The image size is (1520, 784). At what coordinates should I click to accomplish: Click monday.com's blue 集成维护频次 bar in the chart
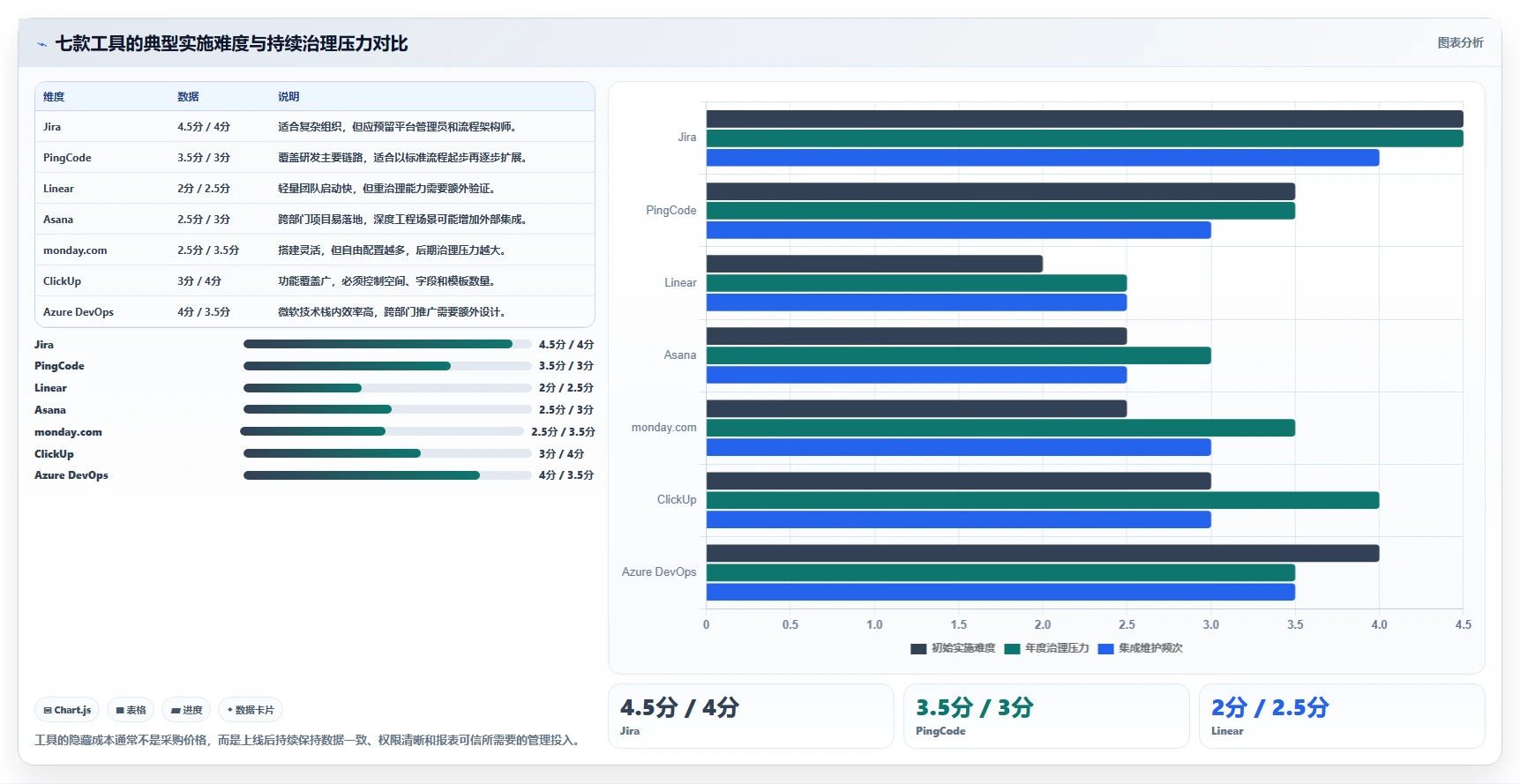pyautogui.click(x=958, y=447)
